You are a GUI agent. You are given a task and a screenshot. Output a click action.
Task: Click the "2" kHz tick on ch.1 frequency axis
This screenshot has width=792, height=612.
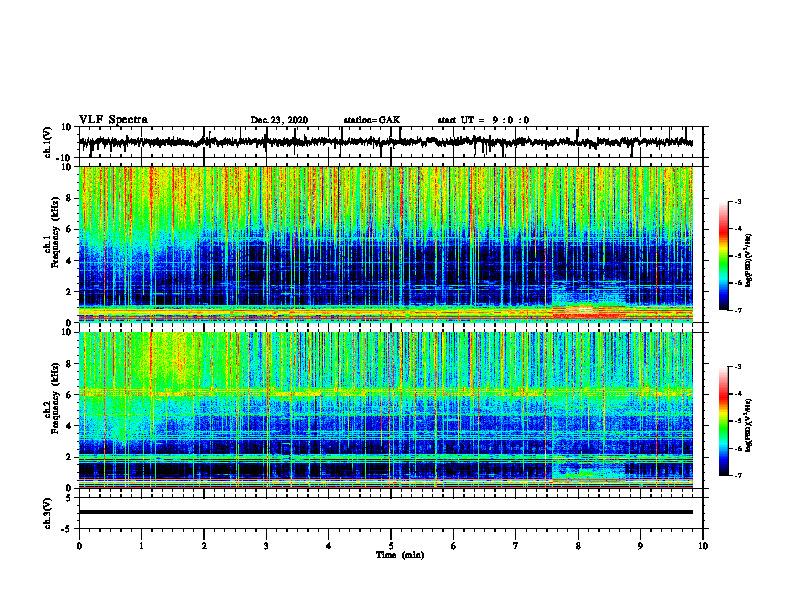click(70, 292)
